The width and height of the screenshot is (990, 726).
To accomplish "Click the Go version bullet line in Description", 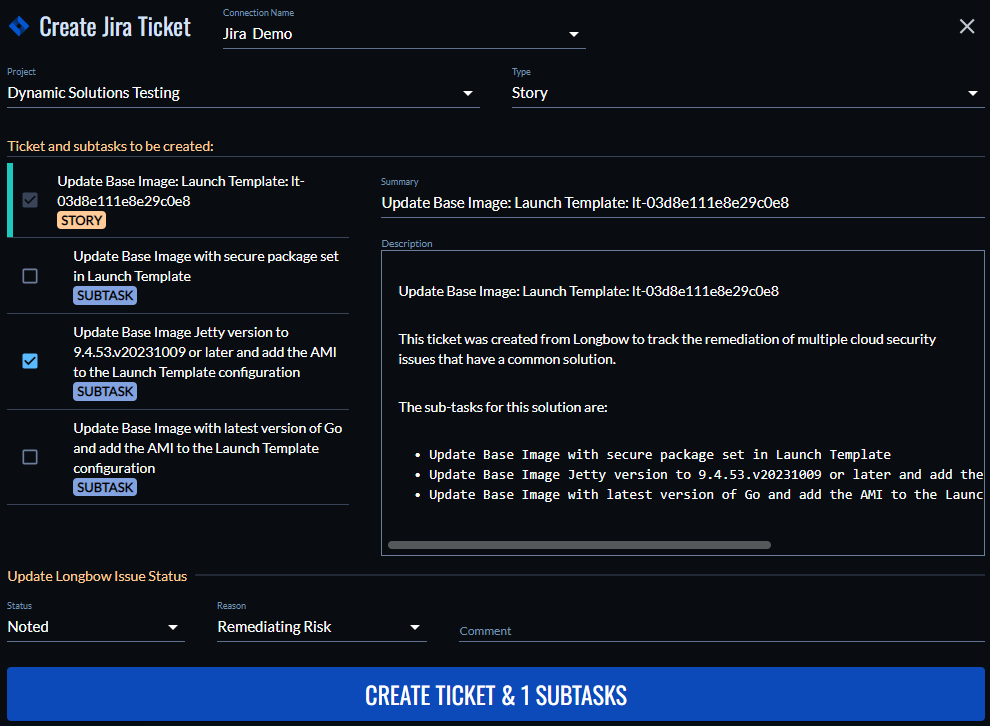I will point(705,495).
